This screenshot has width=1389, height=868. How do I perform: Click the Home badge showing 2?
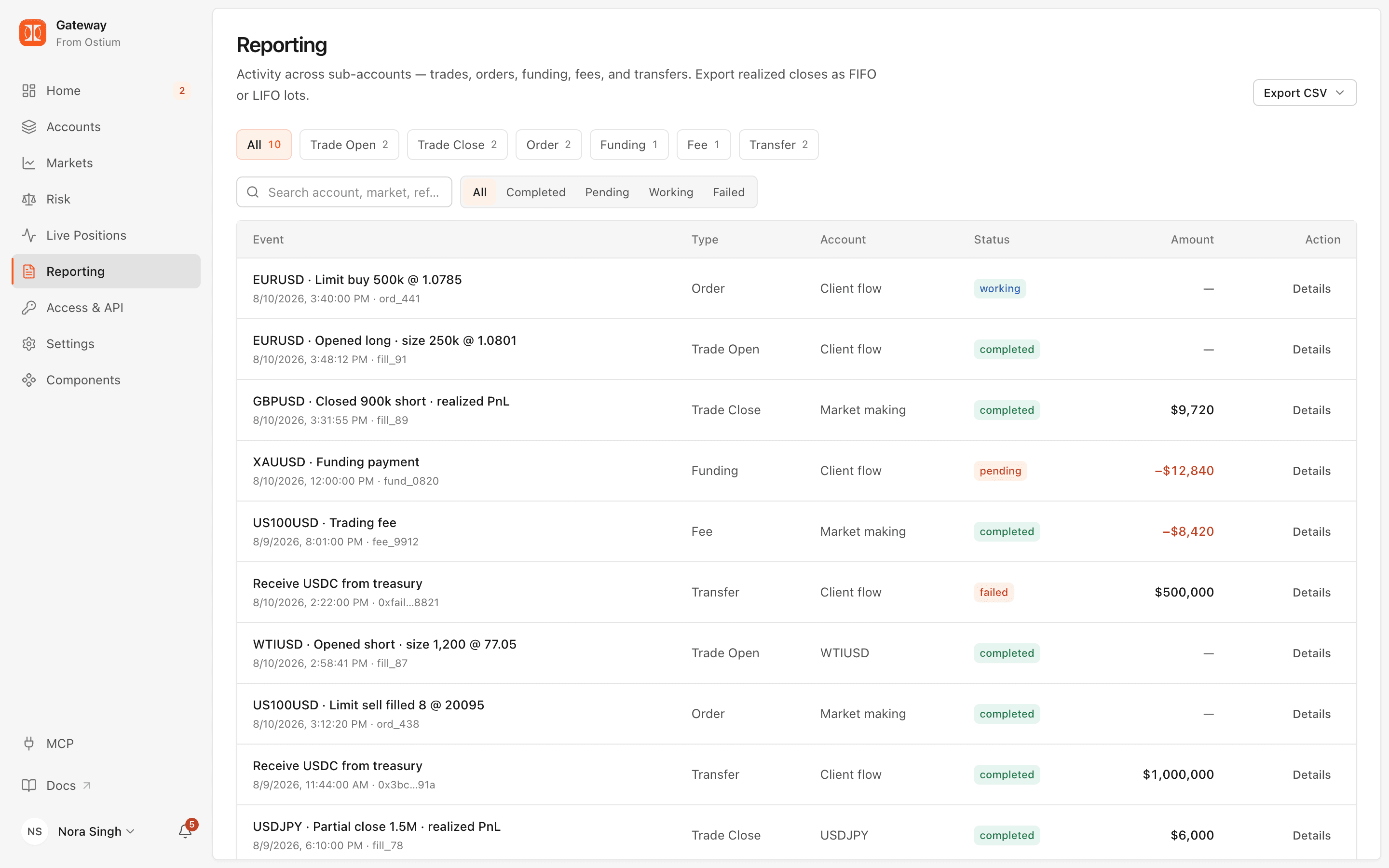(182, 91)
